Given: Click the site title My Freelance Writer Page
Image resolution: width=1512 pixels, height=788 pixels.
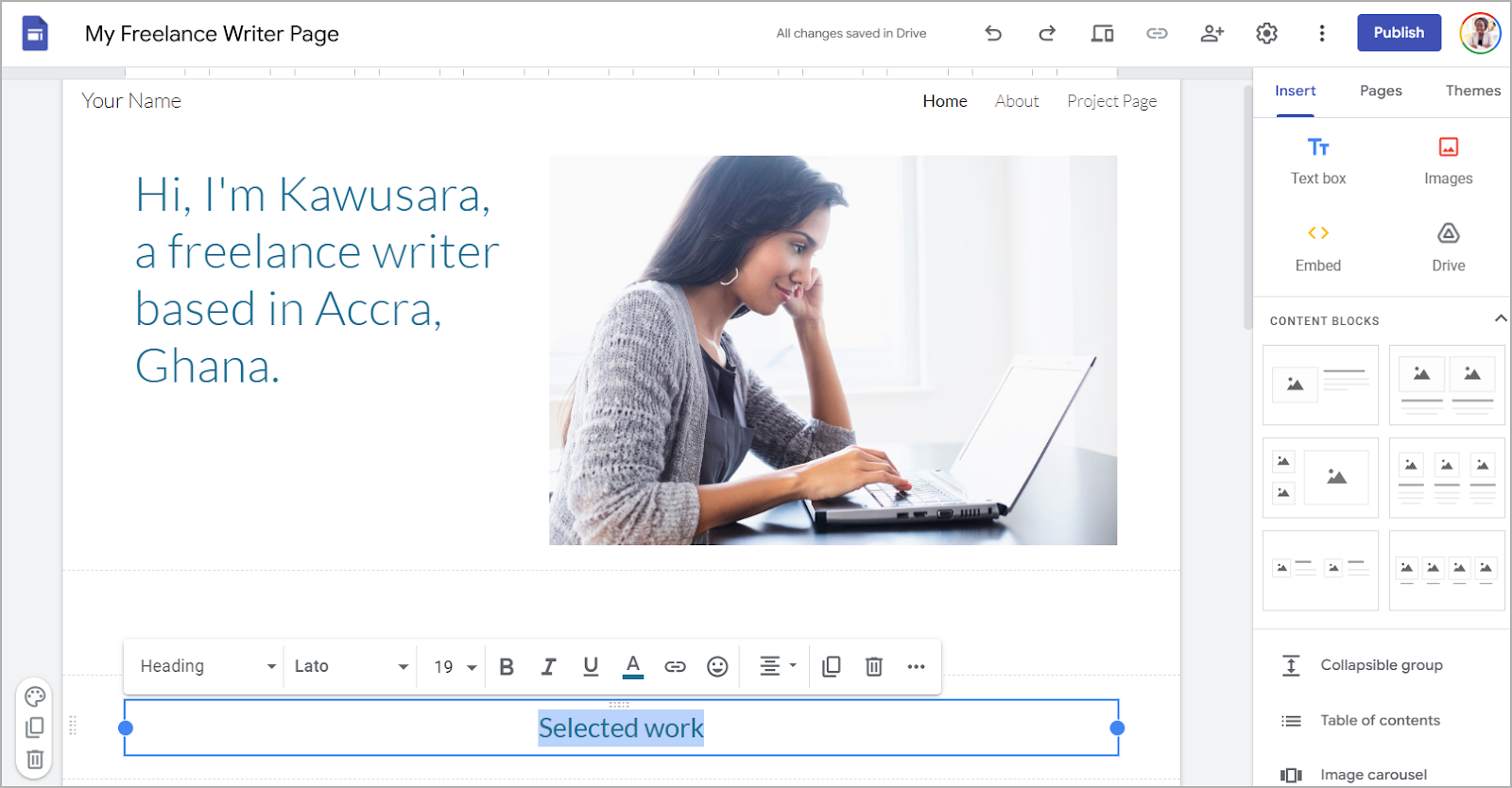Looking at the screenshot, I should pos(212,34).
